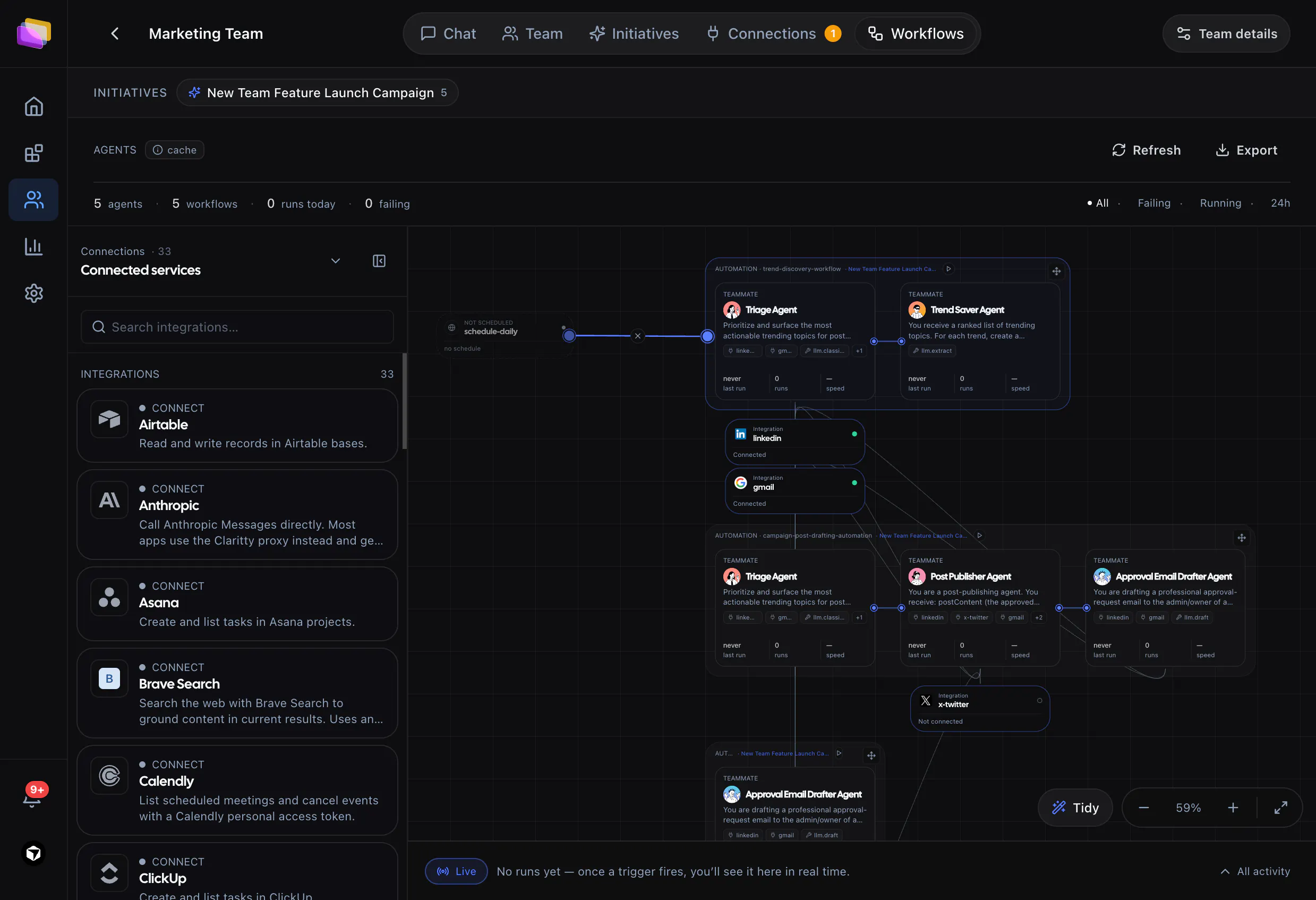Screen dimensions: 1316x900
Task: Enter fullscreen canvas view
Action: [x=1280, y=807]
